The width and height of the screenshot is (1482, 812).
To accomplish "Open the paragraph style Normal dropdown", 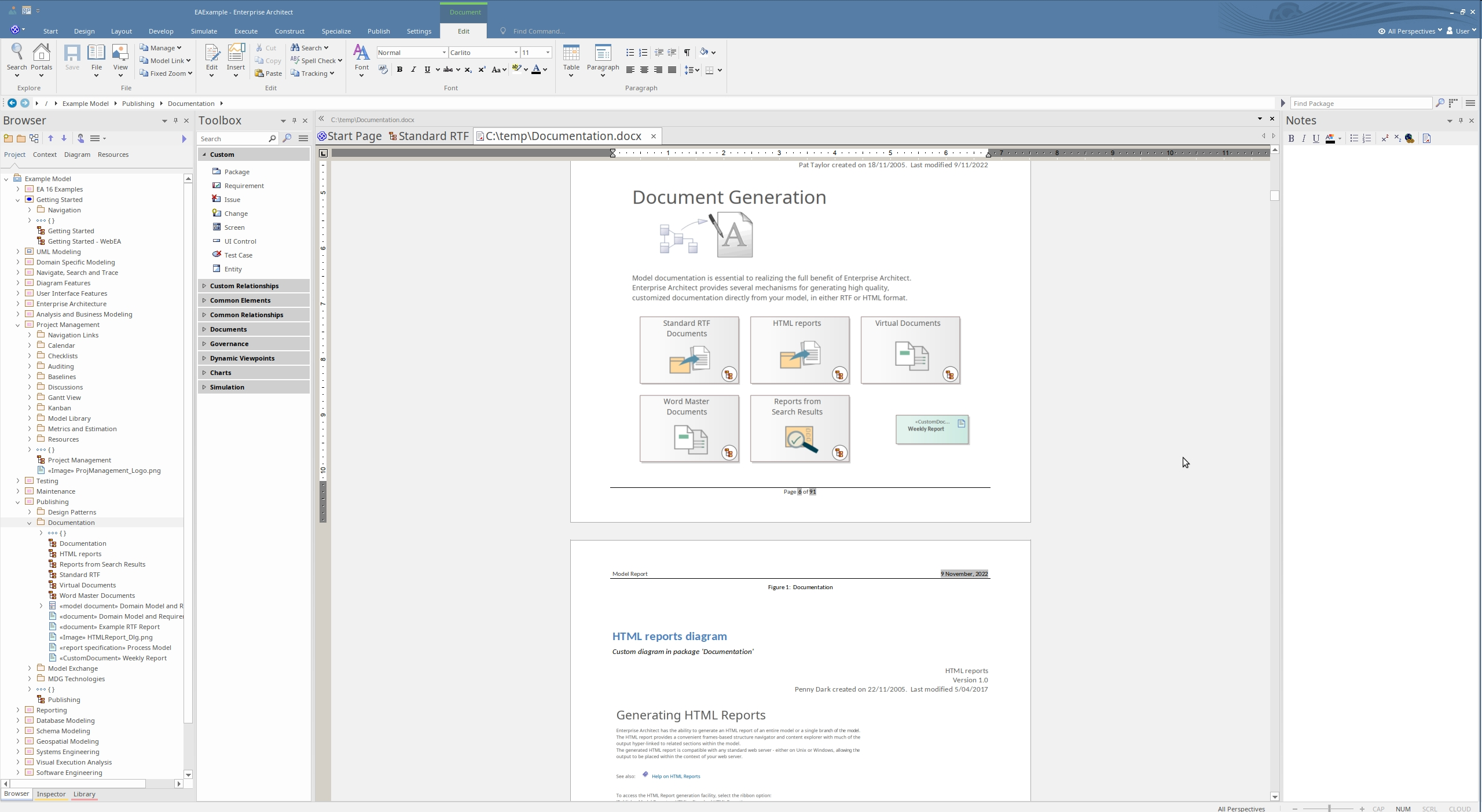I will 444,53.
